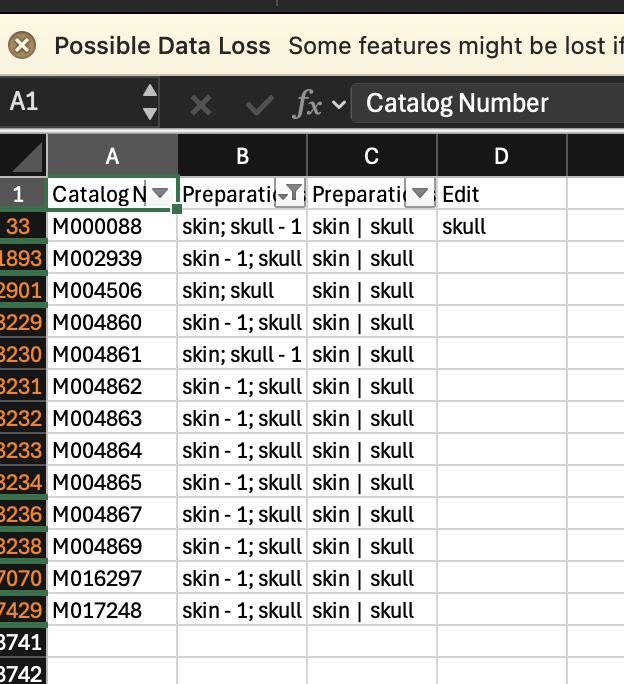Expand the chevron next to fx
Screen dimensions: 624x684
tap(338, 104)
